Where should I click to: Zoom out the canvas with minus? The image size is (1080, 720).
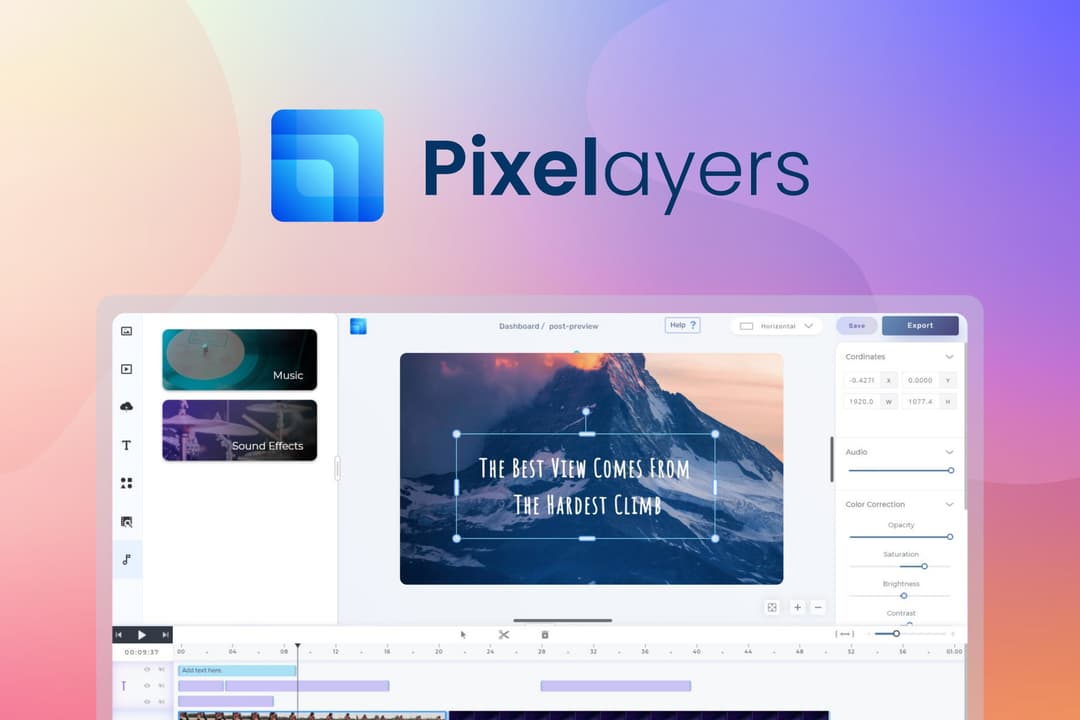818,608
